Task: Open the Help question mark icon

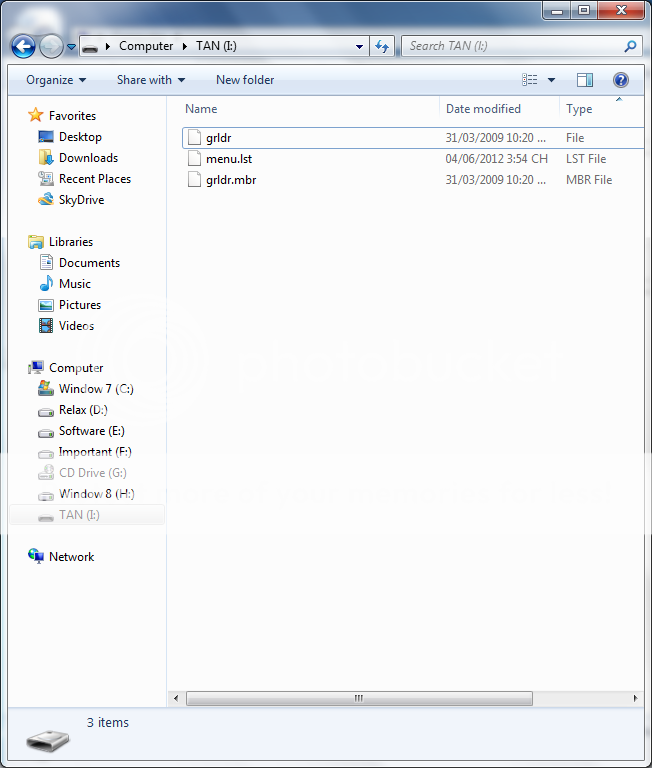Action: point(620,80)
